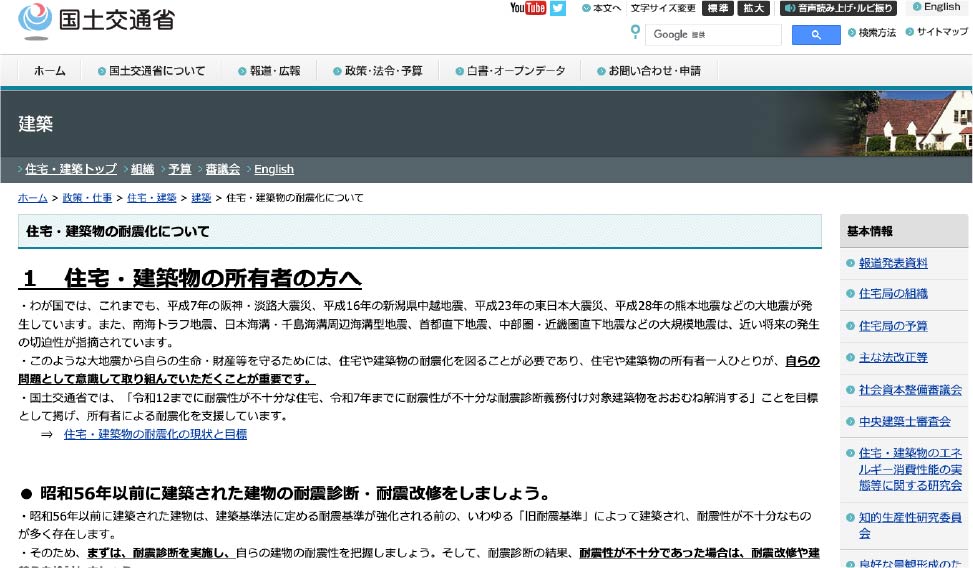Image resolution: width=973 pixels, height=568 pixels.
Task: Open サイトマップ link
Action: (936, 32)
